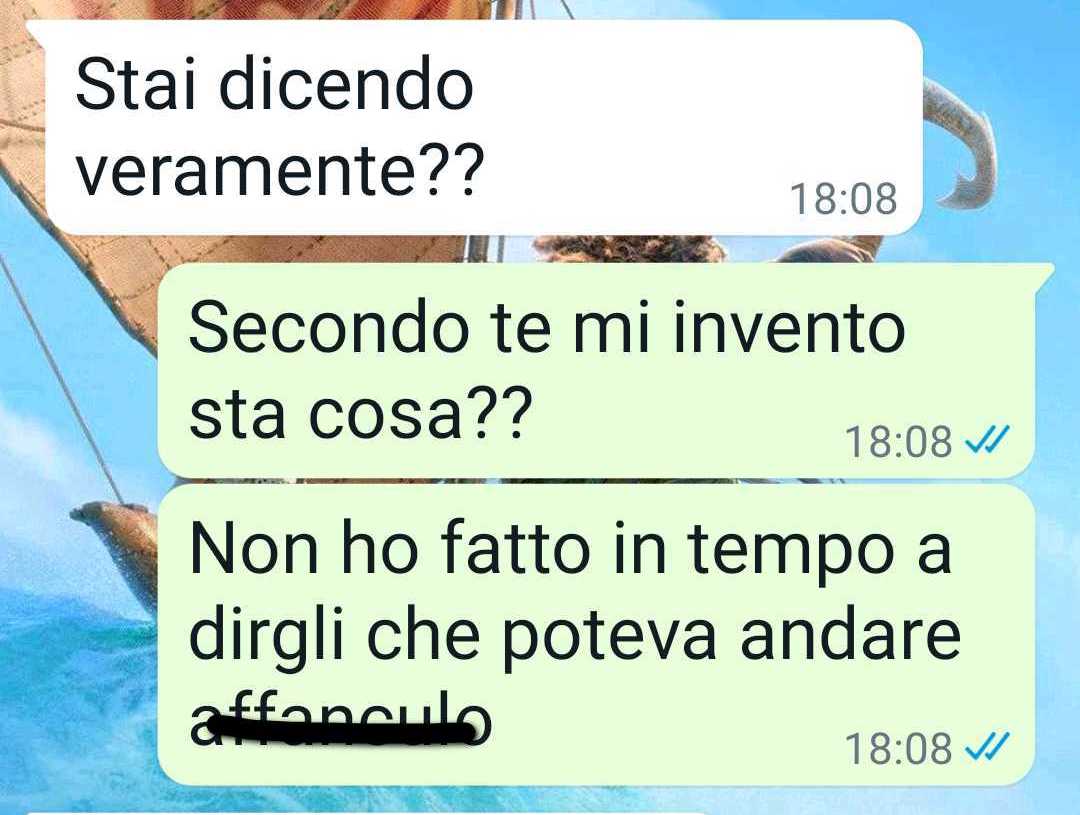Click the character's curly hair between bubbles
1080x815 pixels.
click(x=629, y=249)
